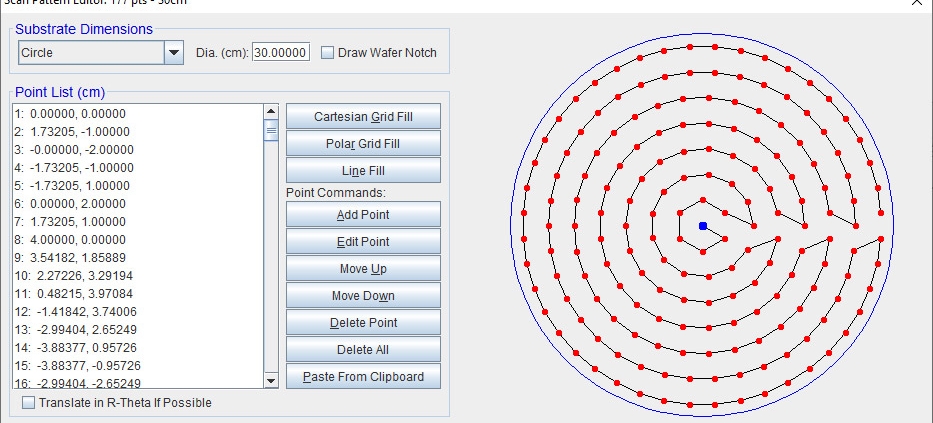The width and height of the screenshot is (933, 423).
Task: Toggle Translate in R-Theta If Possible
Action: coord(29,403)
